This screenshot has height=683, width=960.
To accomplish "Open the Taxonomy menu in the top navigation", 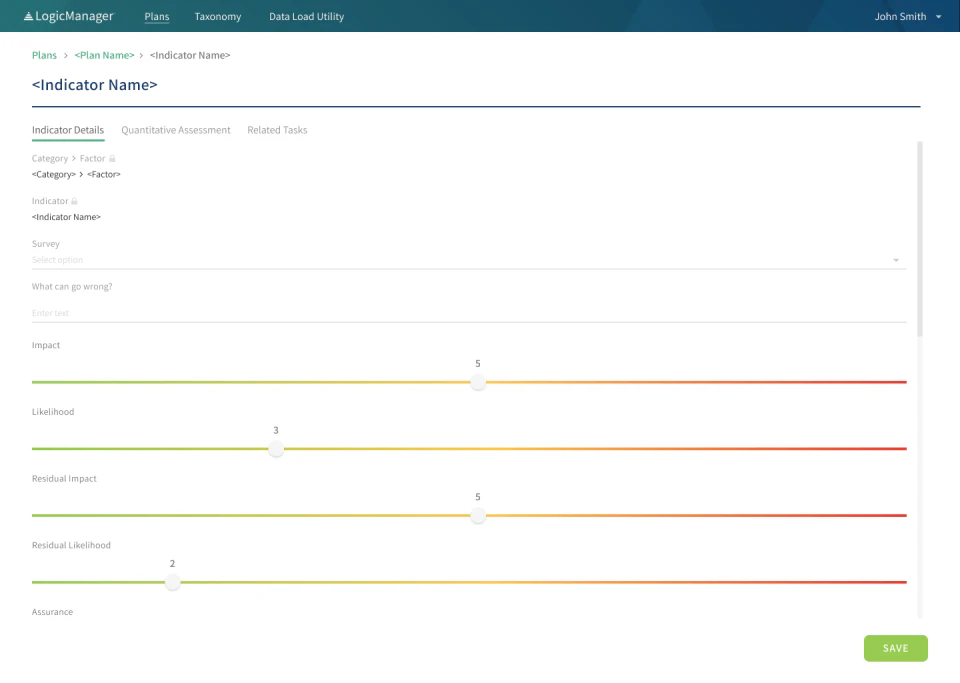I will (x=217, y=16).
